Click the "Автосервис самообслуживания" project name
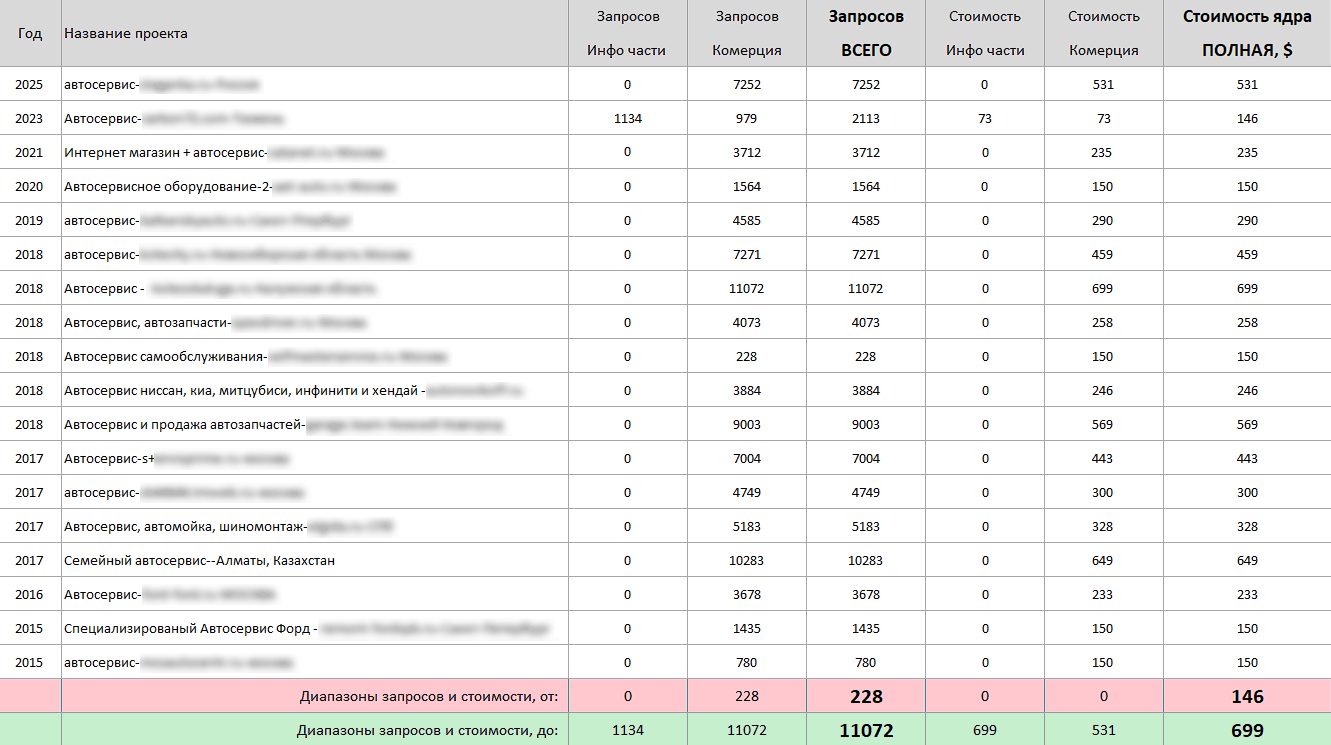Image resolution: width=1331 pixels, height=745 pixels. (164, 357)
